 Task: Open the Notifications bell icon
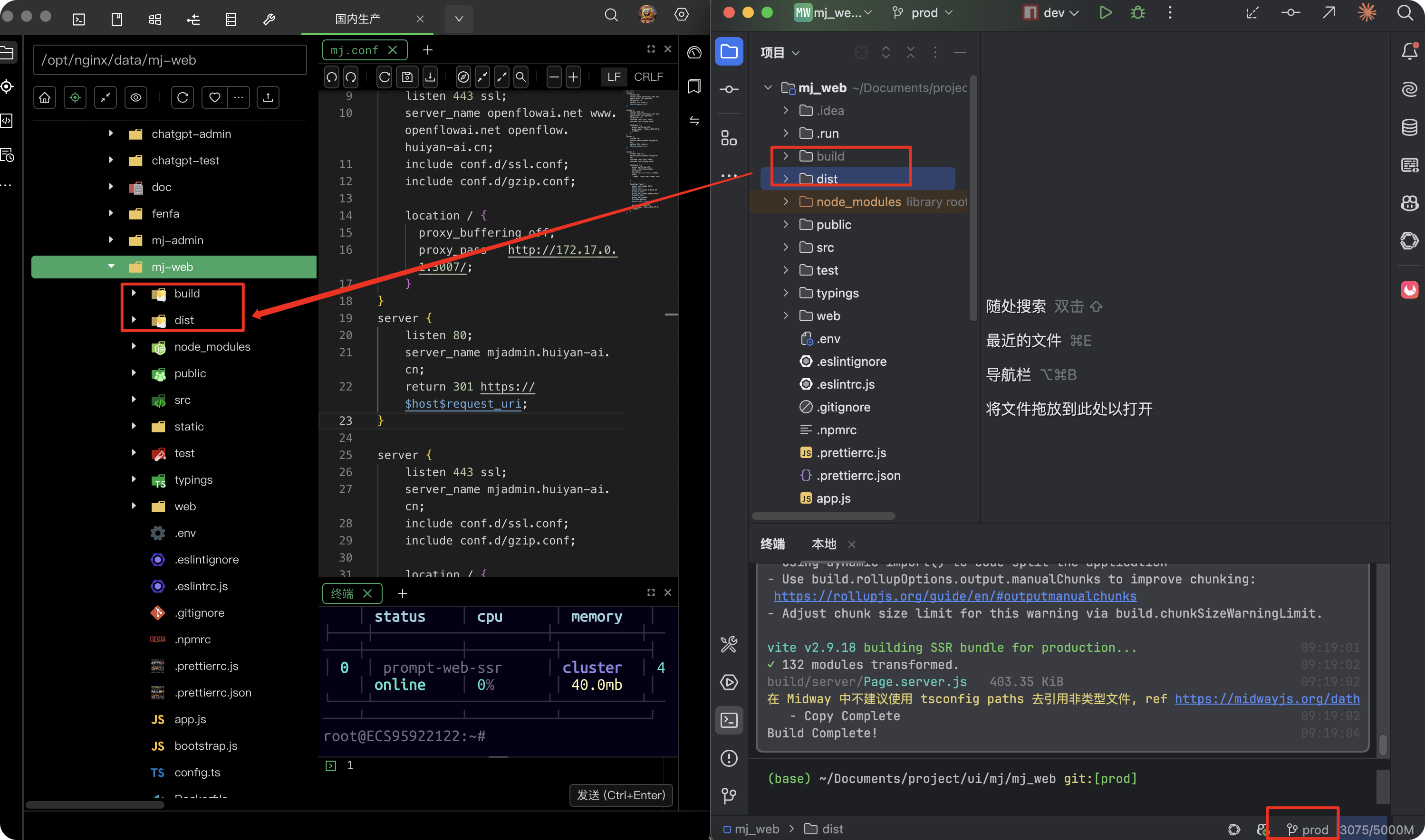pyautogui.click(x=1409, y=51)
